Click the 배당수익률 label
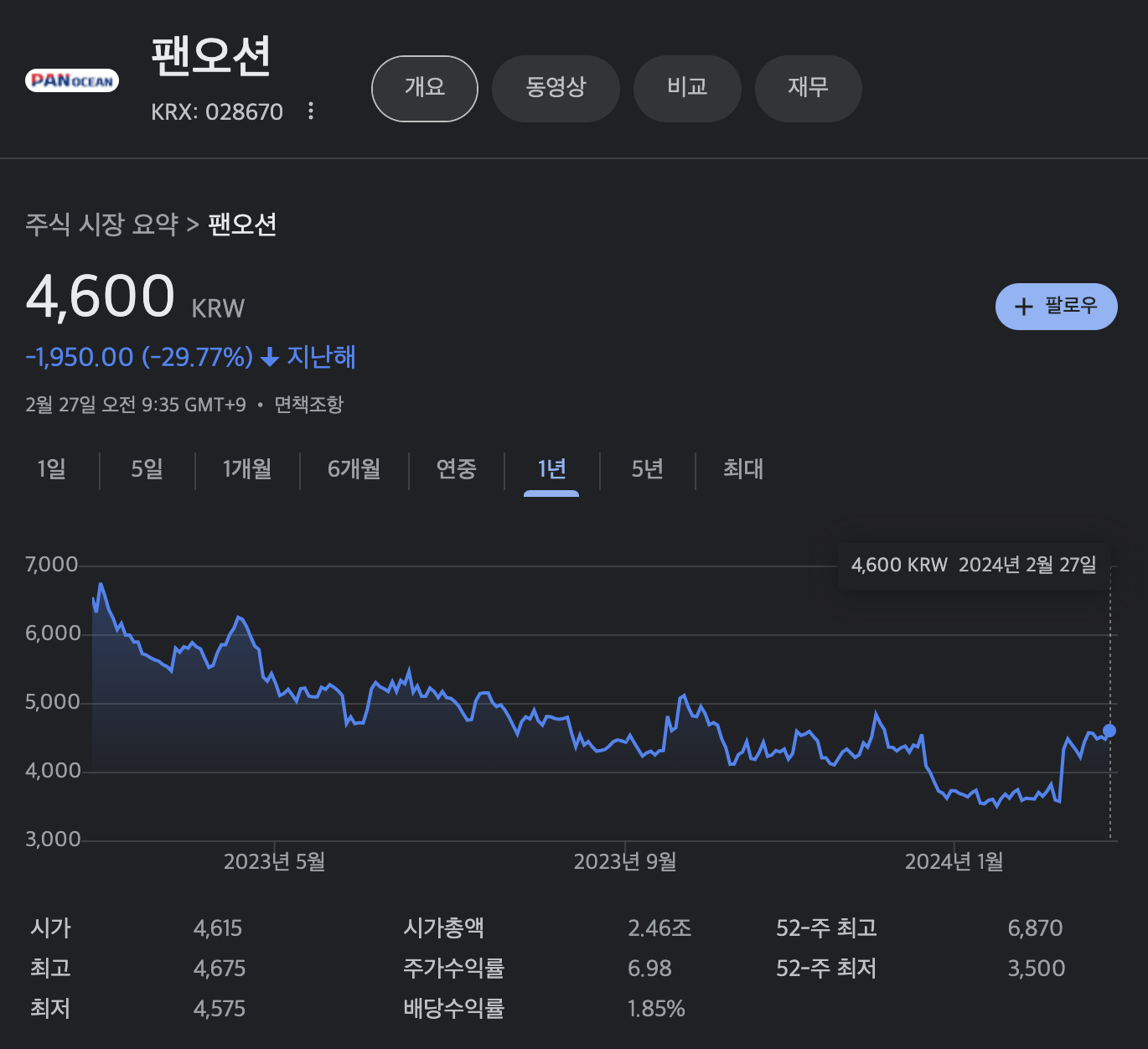Image resolution: width=1148 pixels, height=1049 pixels. (453, 1009)
